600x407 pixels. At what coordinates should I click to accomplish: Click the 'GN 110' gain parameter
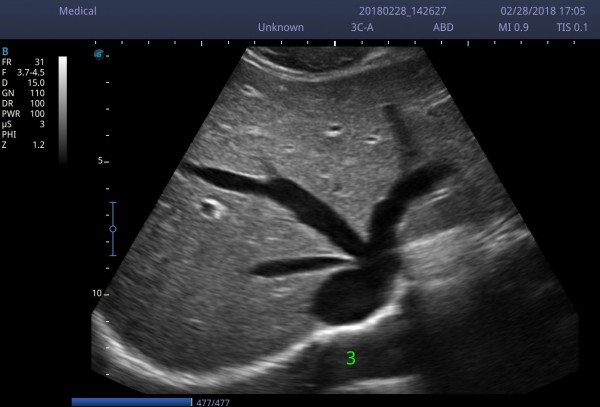pyautogui.click(x=23, y=93)
